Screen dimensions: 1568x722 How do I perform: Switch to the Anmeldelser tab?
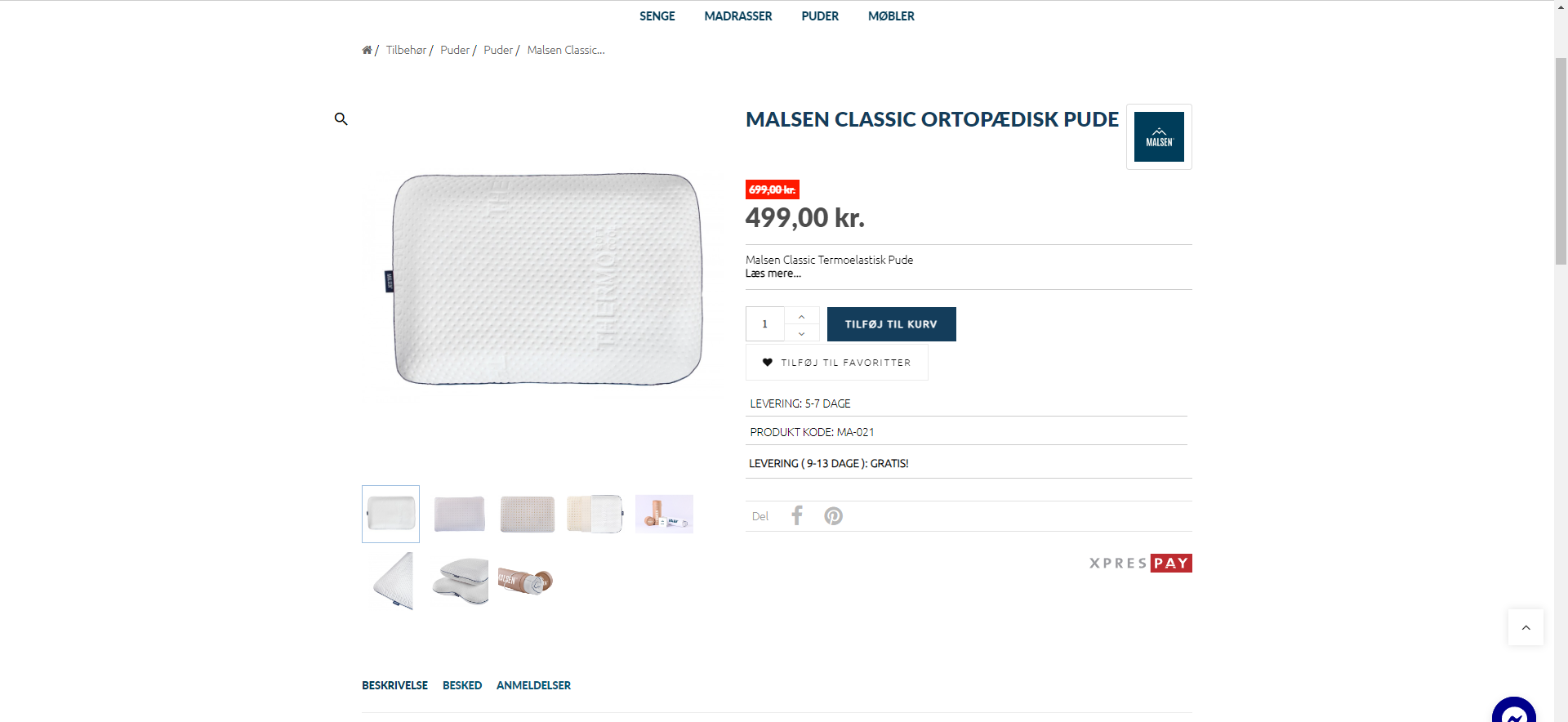pyautogui.click(x=533, y=685)
